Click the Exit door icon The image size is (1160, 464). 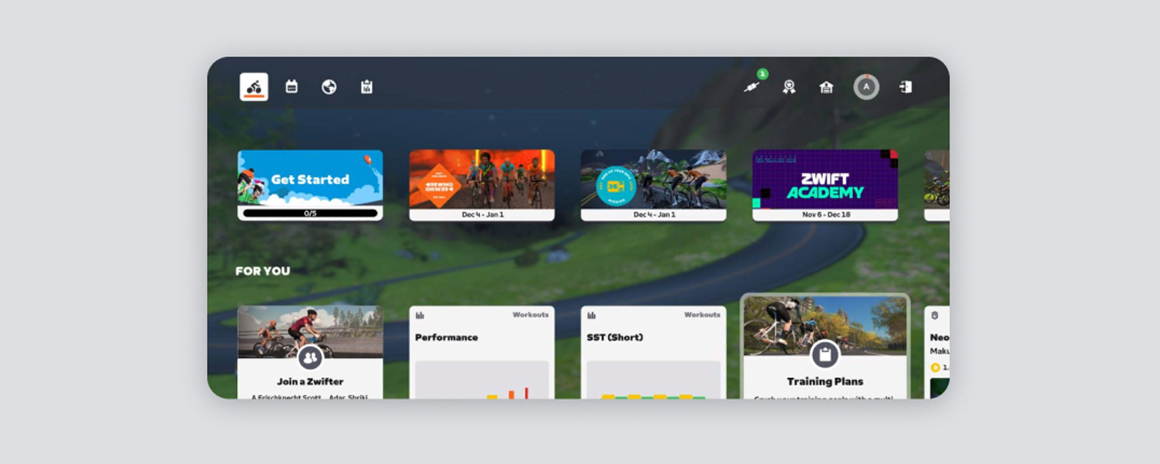(x=906, y=87)
